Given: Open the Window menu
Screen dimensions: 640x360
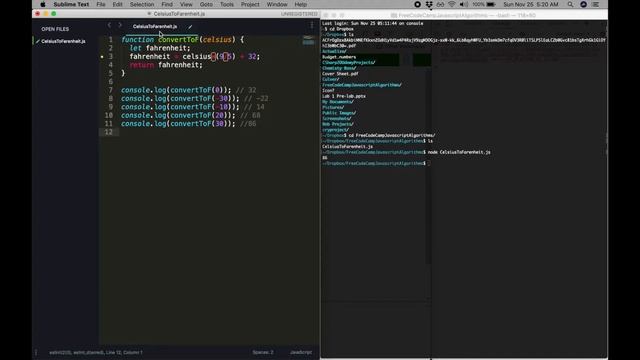Looking at the screenshot, I should (277, 4).
